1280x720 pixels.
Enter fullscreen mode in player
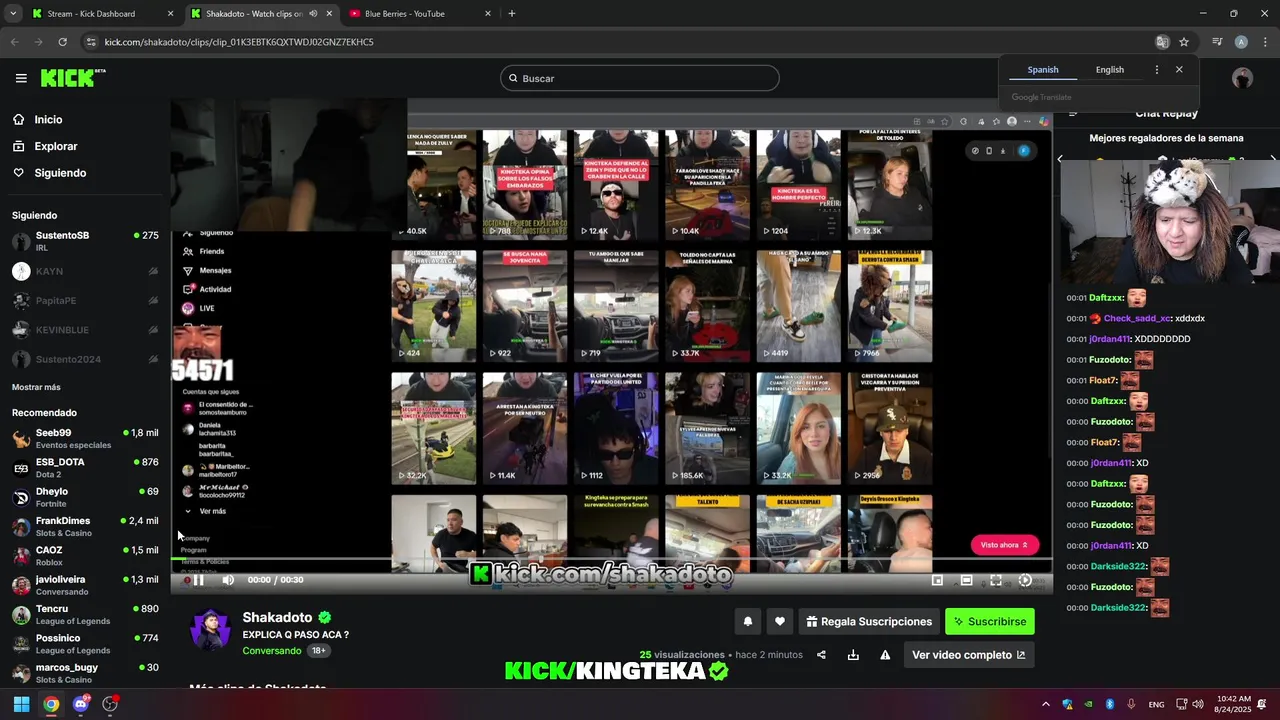[996, 580]
